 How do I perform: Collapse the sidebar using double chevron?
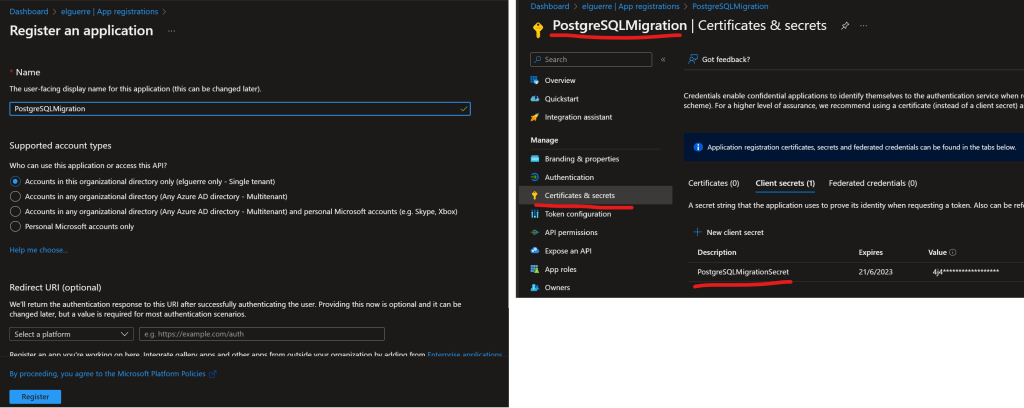click(662, 60)
